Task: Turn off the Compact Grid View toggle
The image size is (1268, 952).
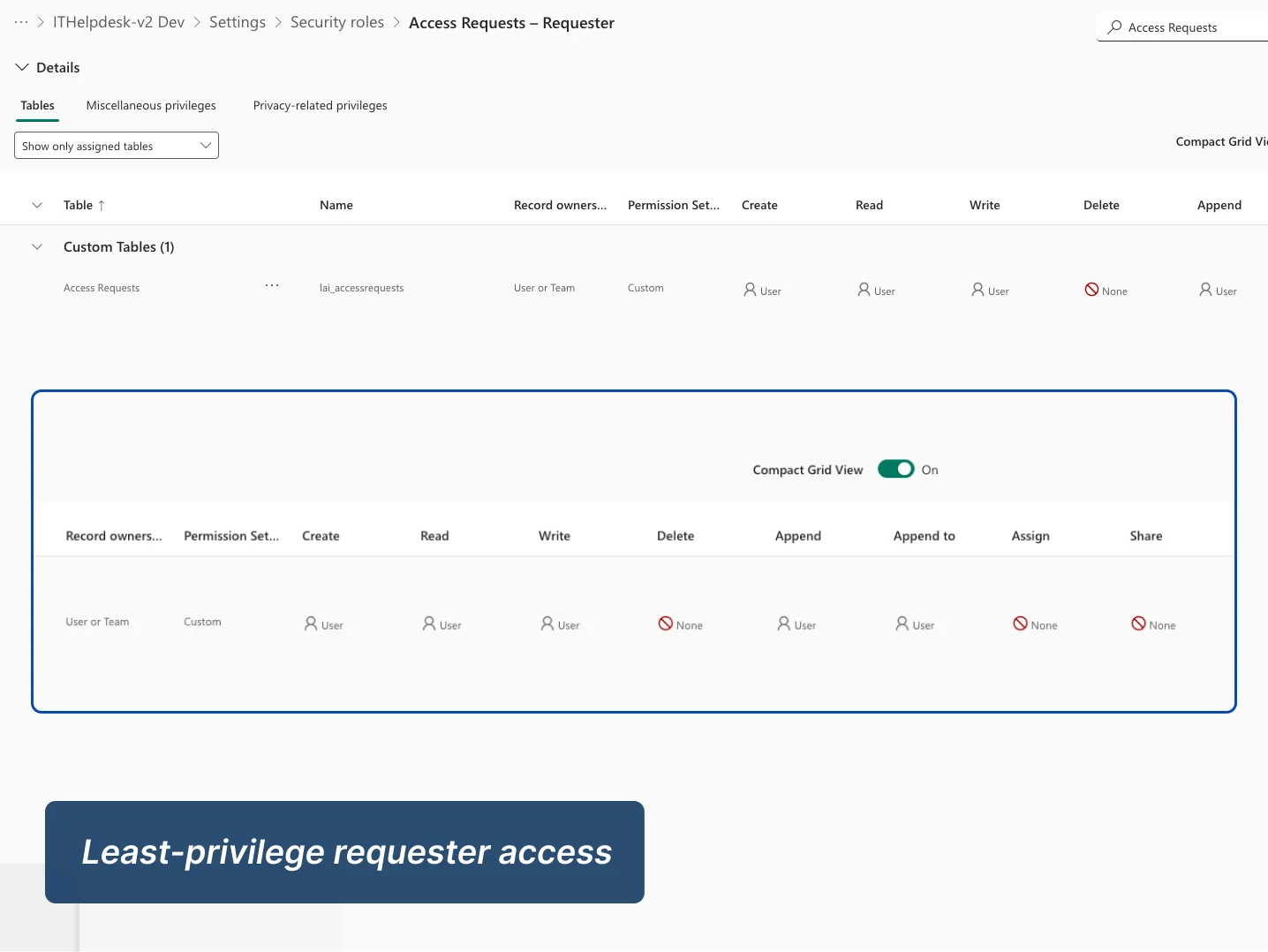Action: (896, 469)
